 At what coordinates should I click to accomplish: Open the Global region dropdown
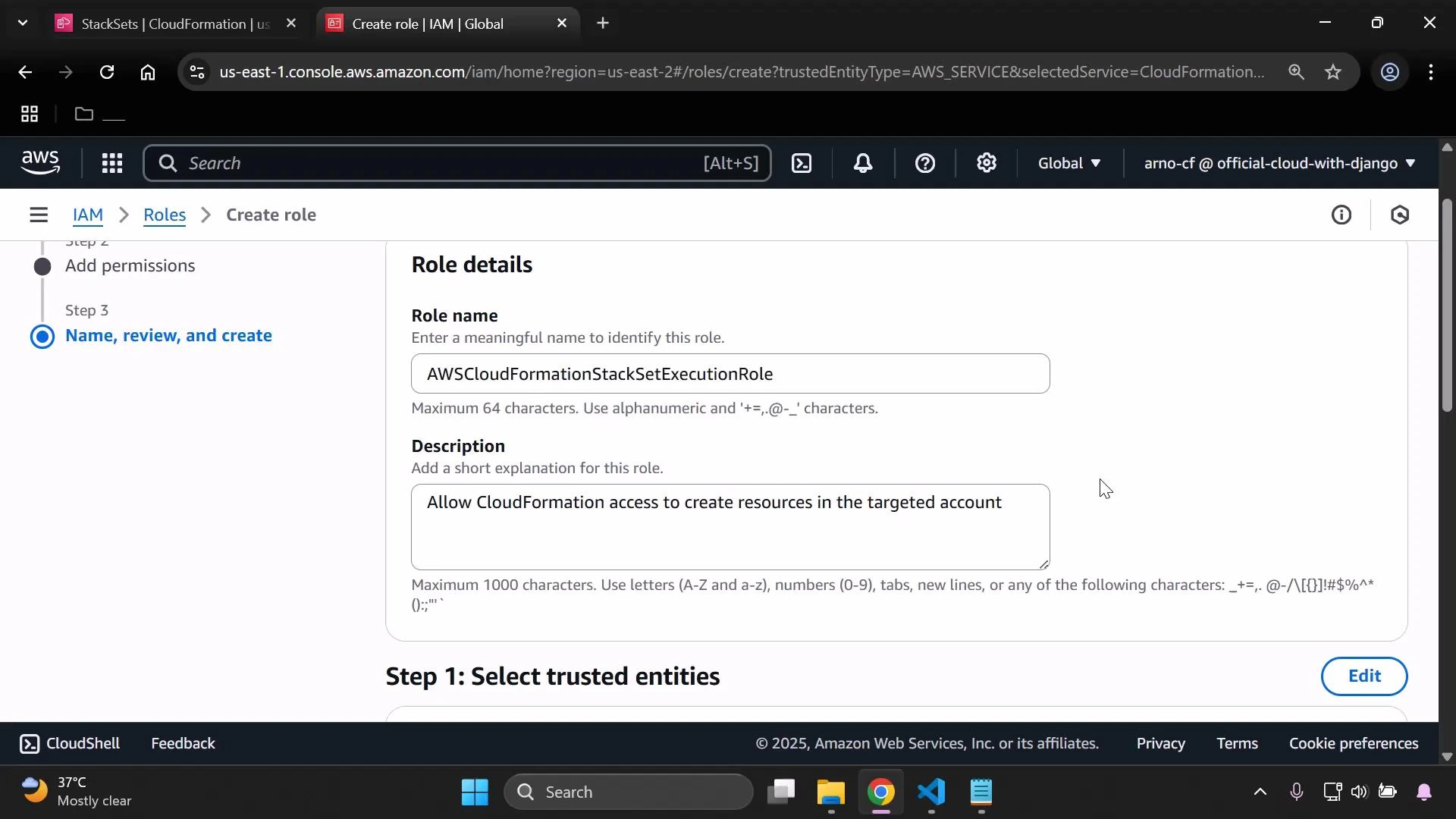1068,163
